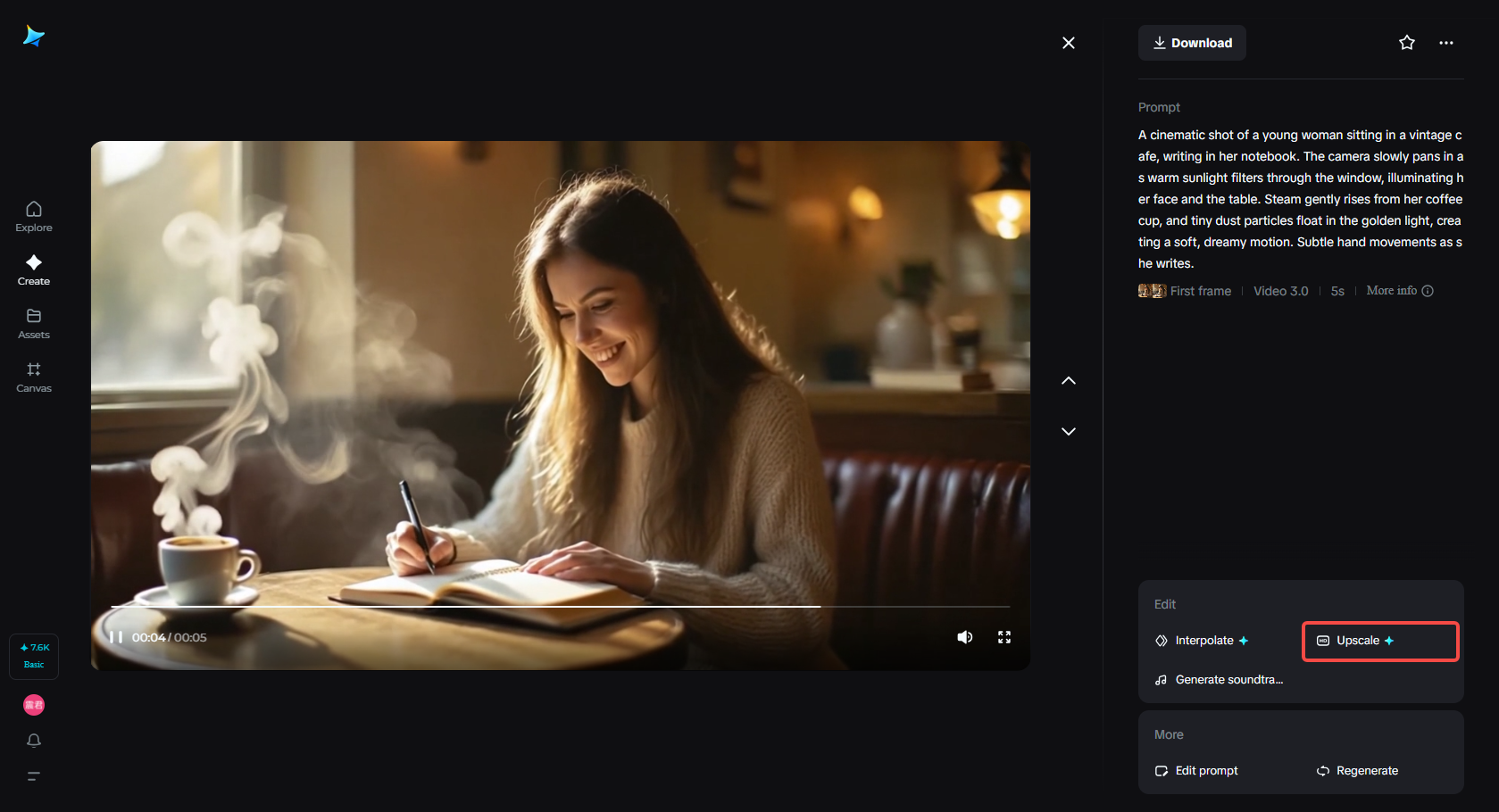This screenshot has width=1499, height=812.
Task: Open the Interpolate edit tool
Action: point(1203,640)
